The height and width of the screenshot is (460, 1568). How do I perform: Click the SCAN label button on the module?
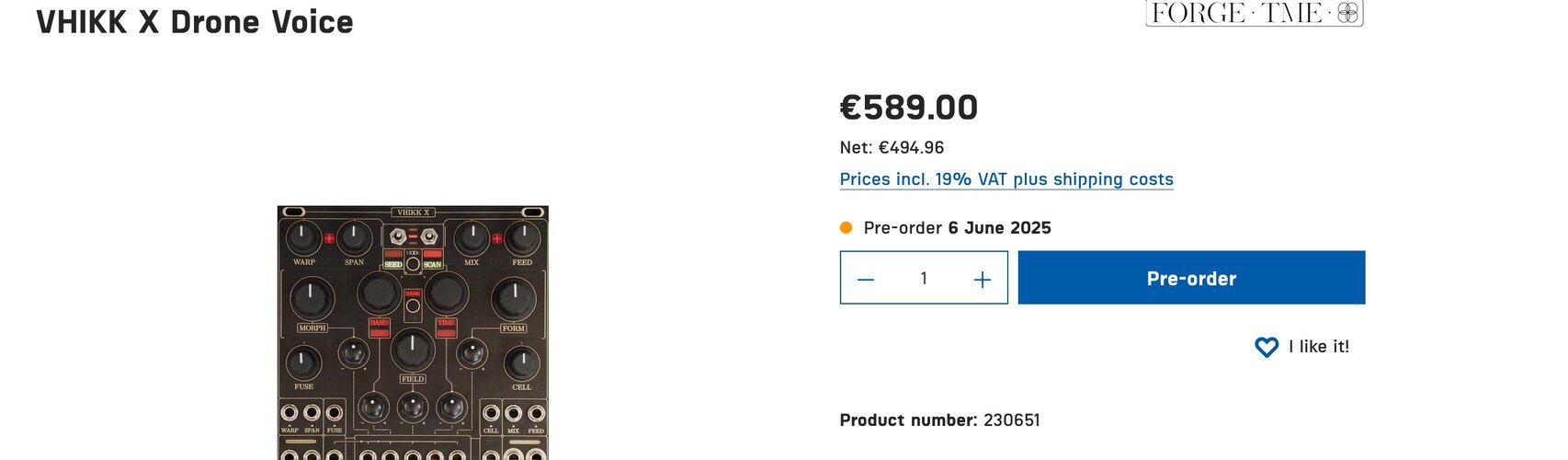click(432, 264)
